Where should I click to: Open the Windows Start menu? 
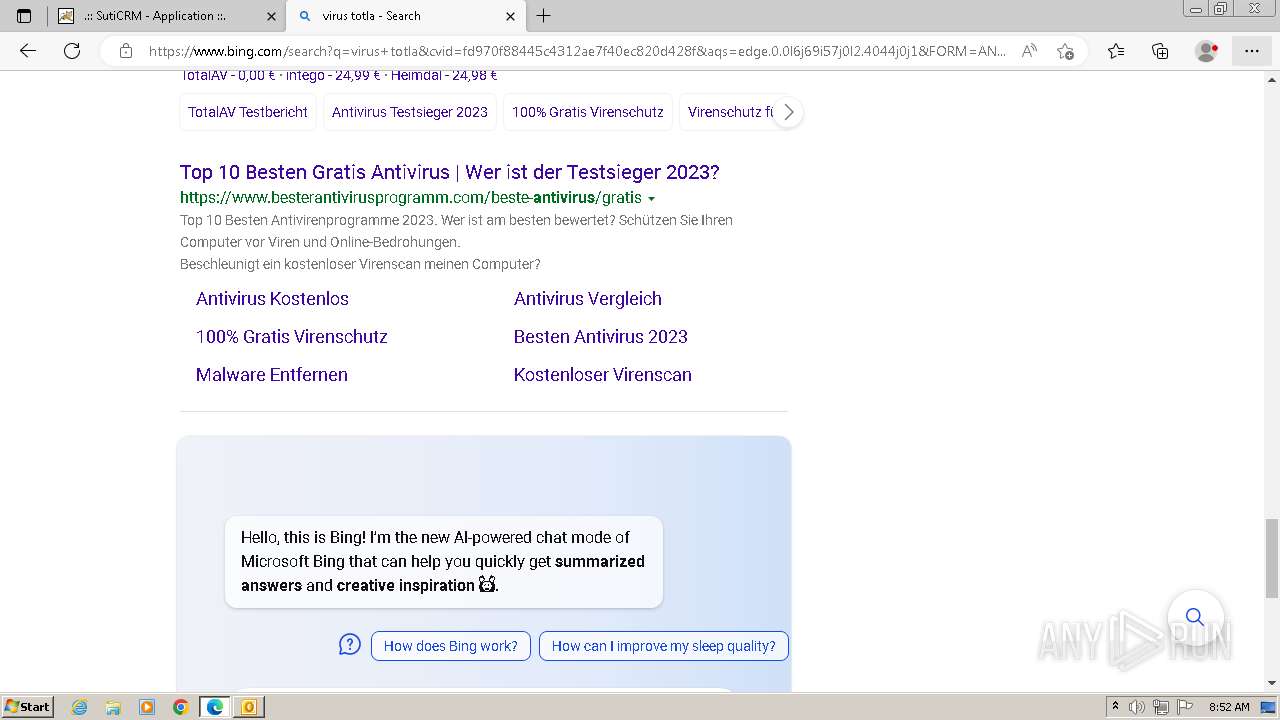[27, 707]
